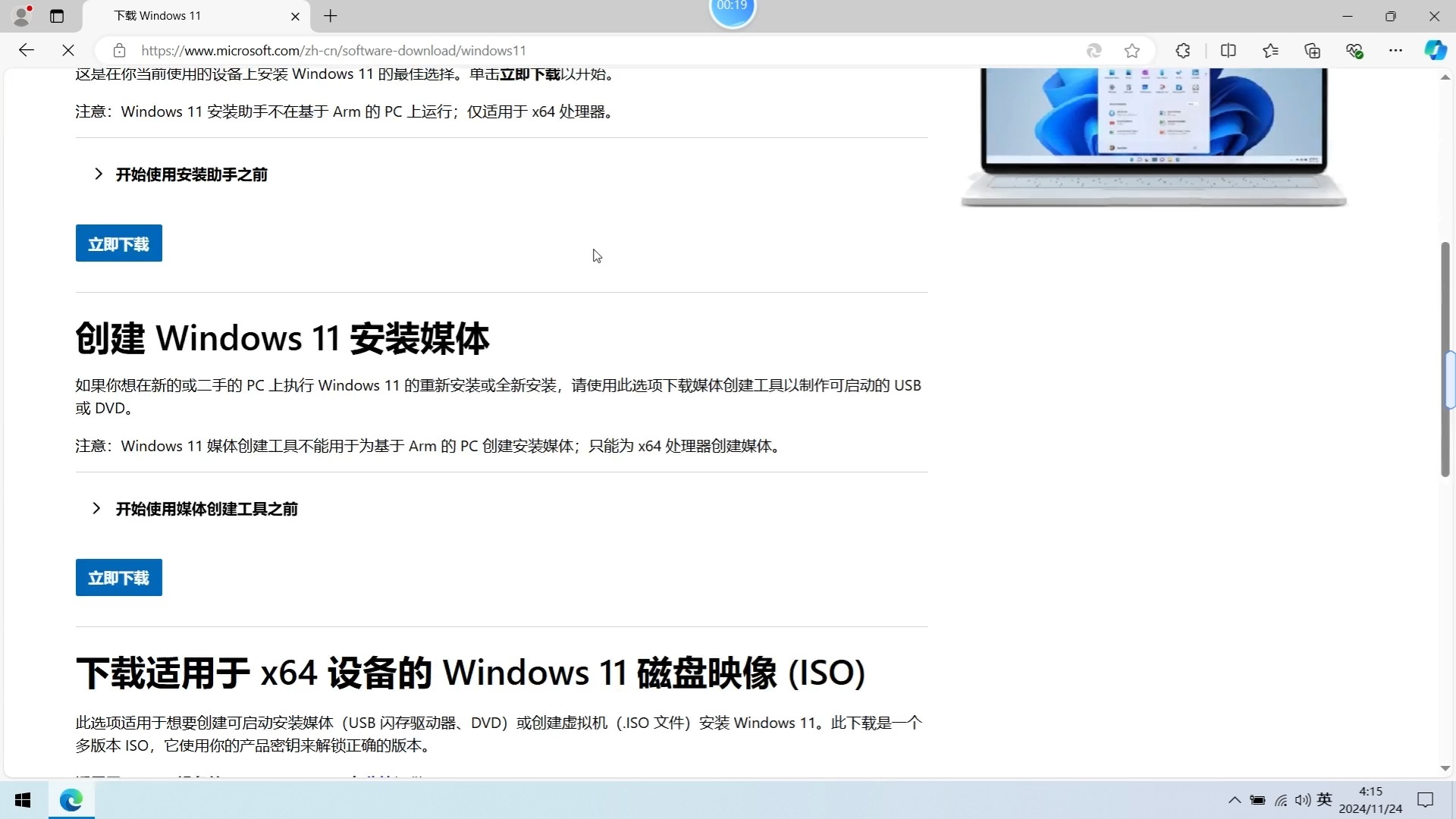Enable split screen view
The width and height of the screenshot is (1456, 819).
(1228, 51)
